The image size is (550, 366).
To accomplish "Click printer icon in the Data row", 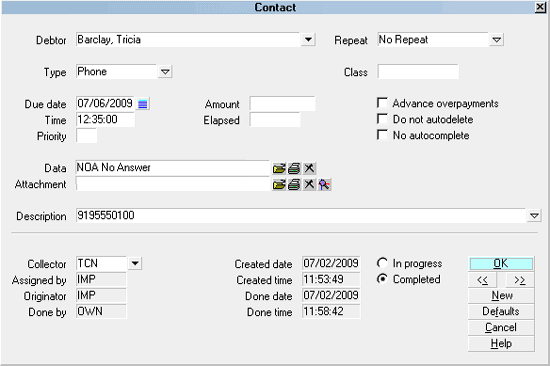I will [294, 168].
